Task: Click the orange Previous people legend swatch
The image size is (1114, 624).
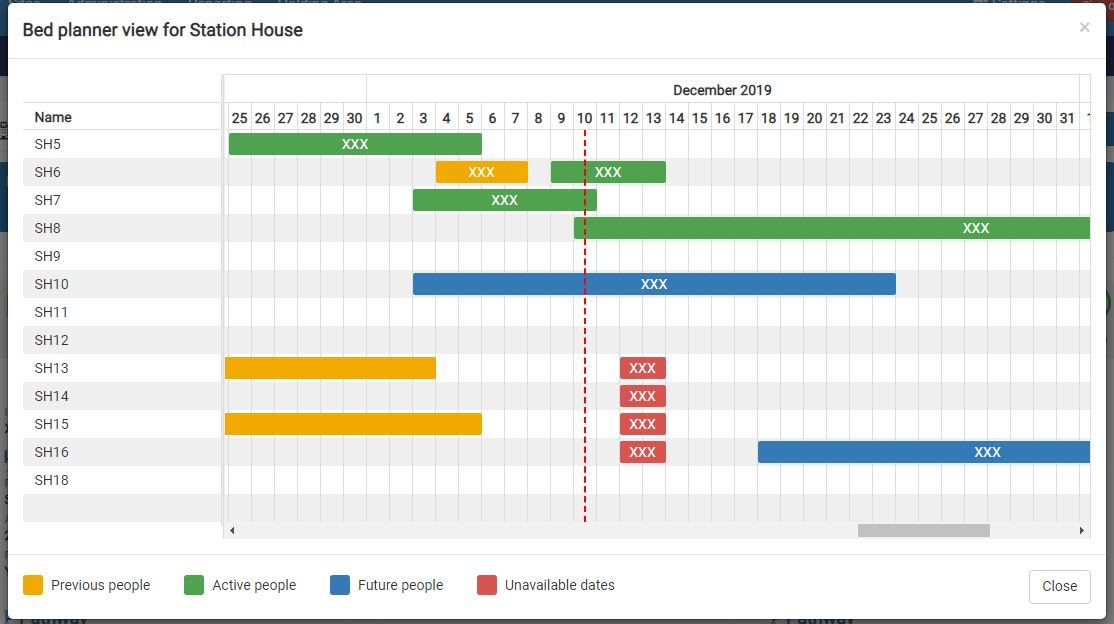Action: [x=34, y=585]
